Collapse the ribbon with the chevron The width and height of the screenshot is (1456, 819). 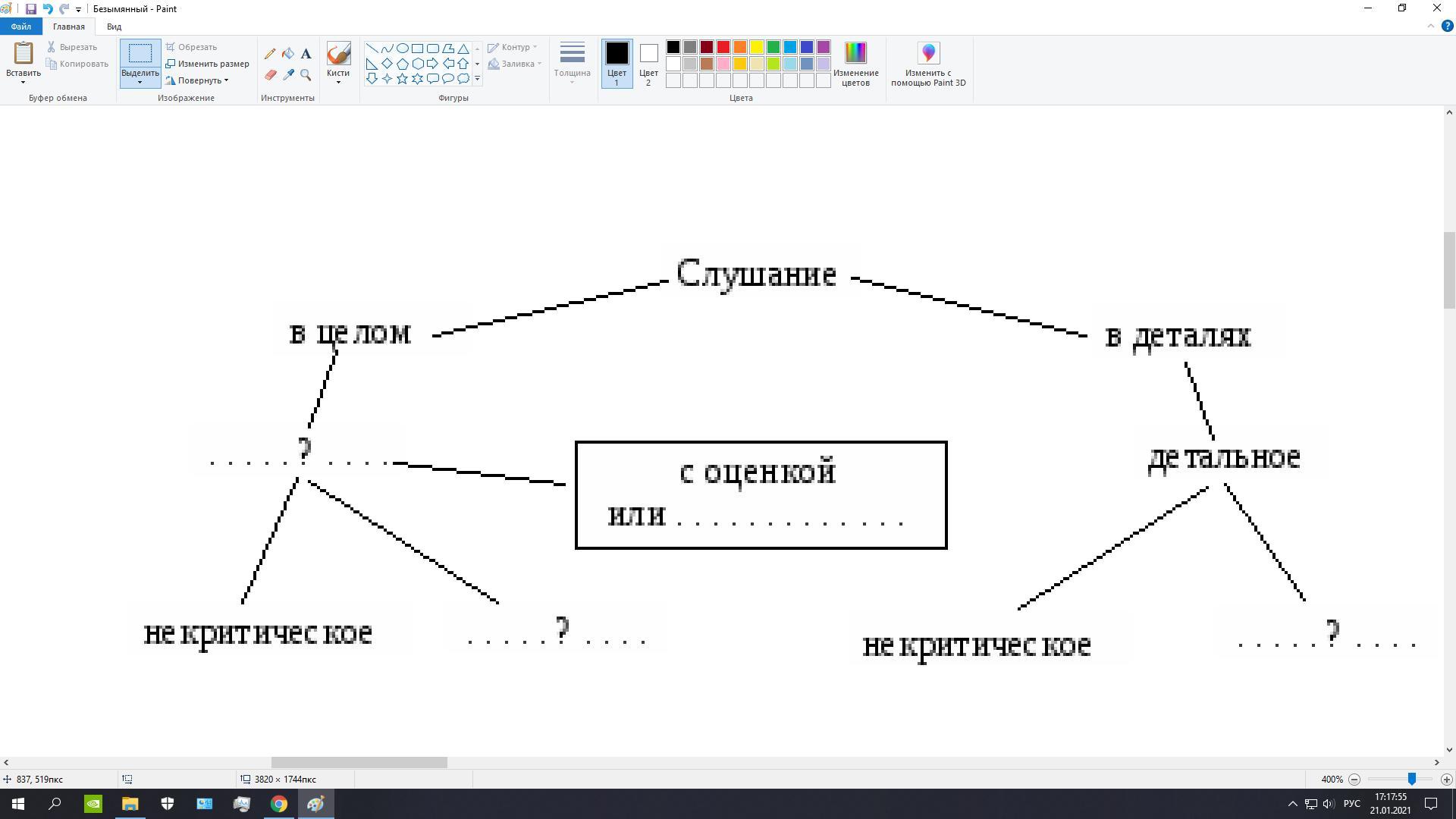click(x=1431, y=27)
